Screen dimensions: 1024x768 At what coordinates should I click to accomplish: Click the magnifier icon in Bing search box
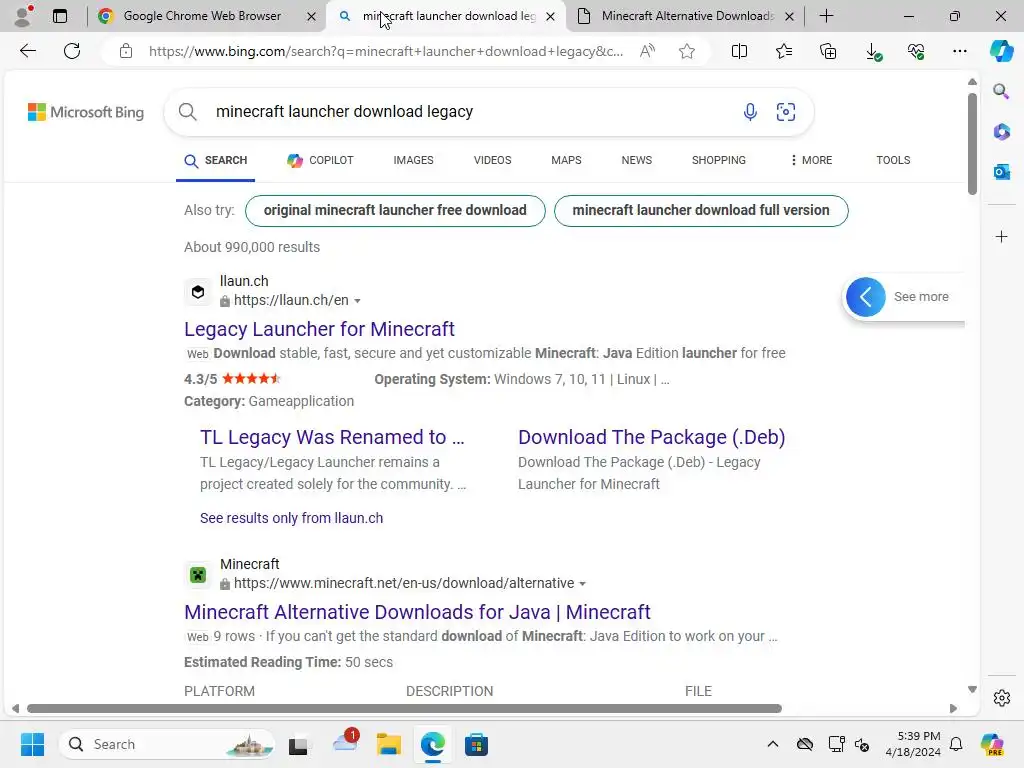pos(187,112)
